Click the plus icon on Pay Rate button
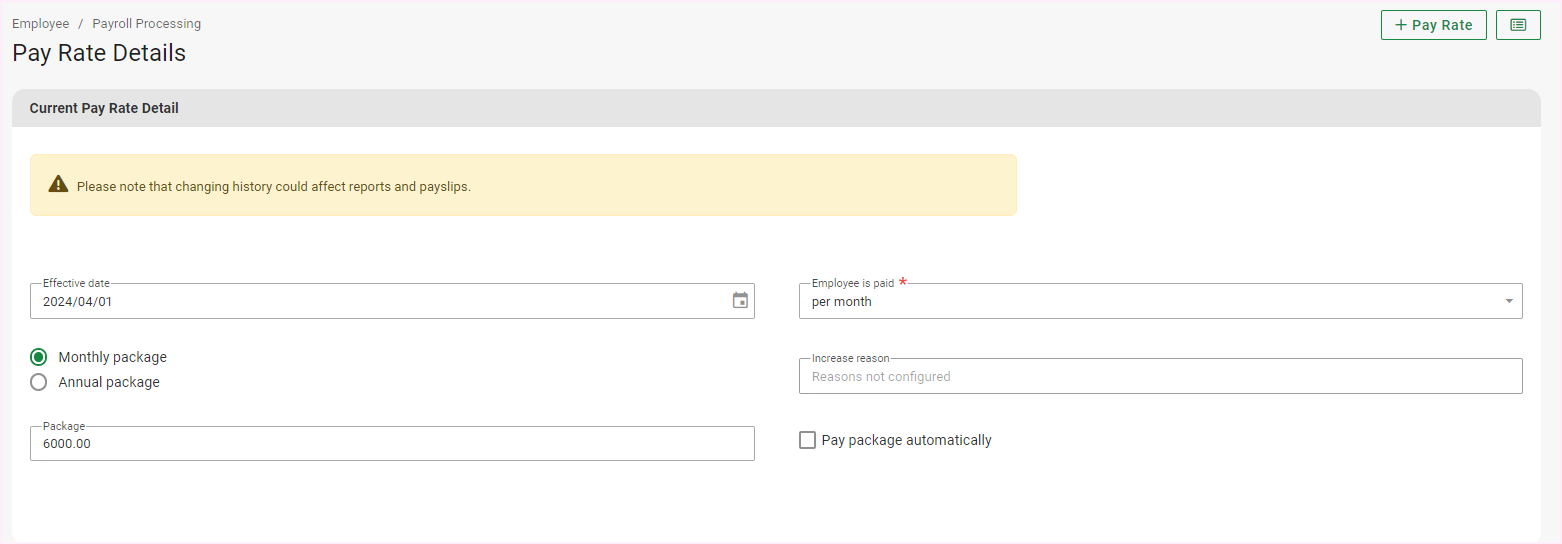 click(1400, 25)
